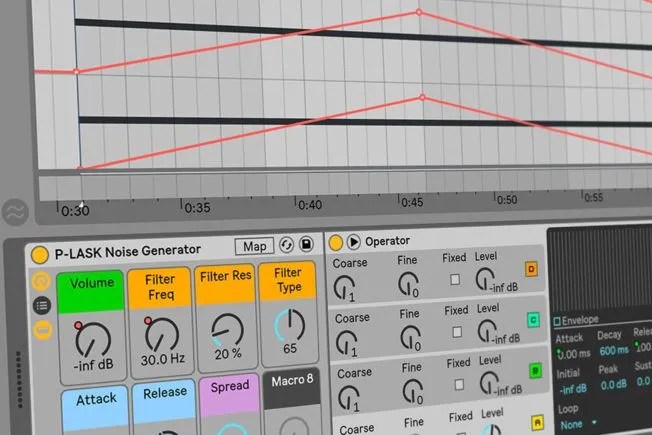Click the upper automation peak breakpoint
Viewport: 652px width, 435px height.
[419, 12]
